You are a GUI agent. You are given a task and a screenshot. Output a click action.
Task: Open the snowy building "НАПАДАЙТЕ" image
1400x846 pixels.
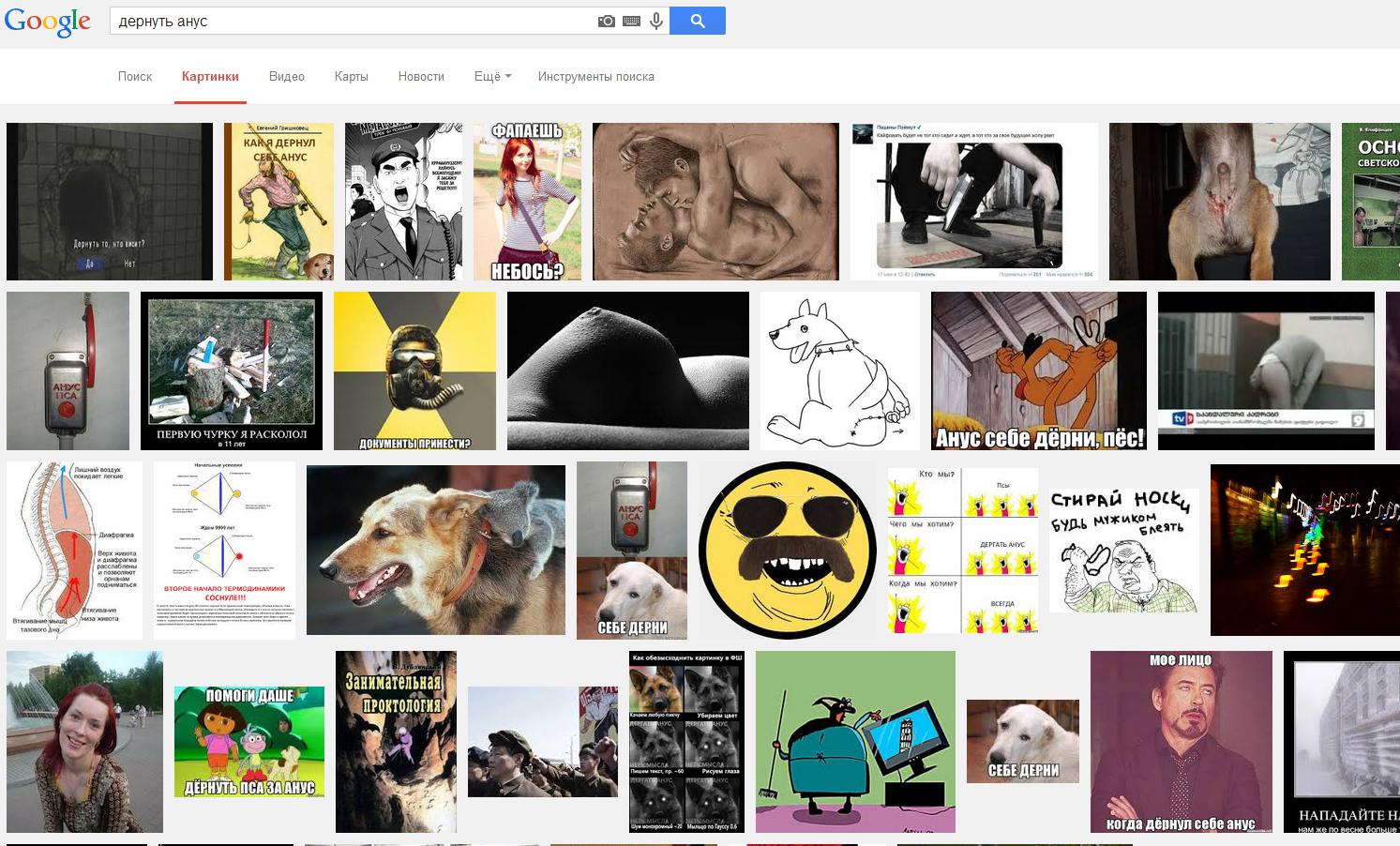click(x=1342, y=742)
